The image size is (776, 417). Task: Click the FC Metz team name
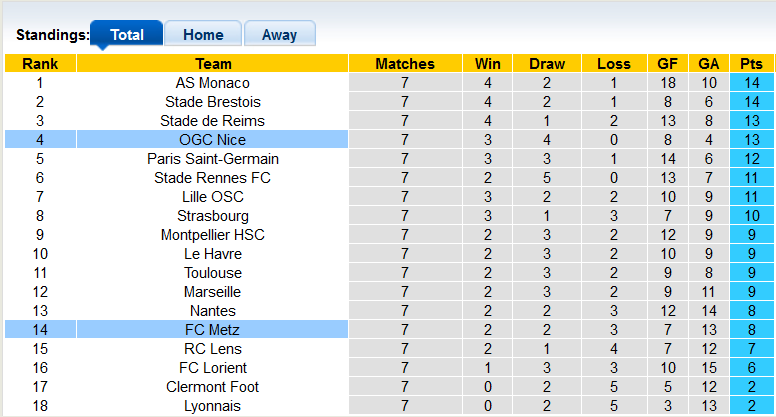click(x=212, y=330)
